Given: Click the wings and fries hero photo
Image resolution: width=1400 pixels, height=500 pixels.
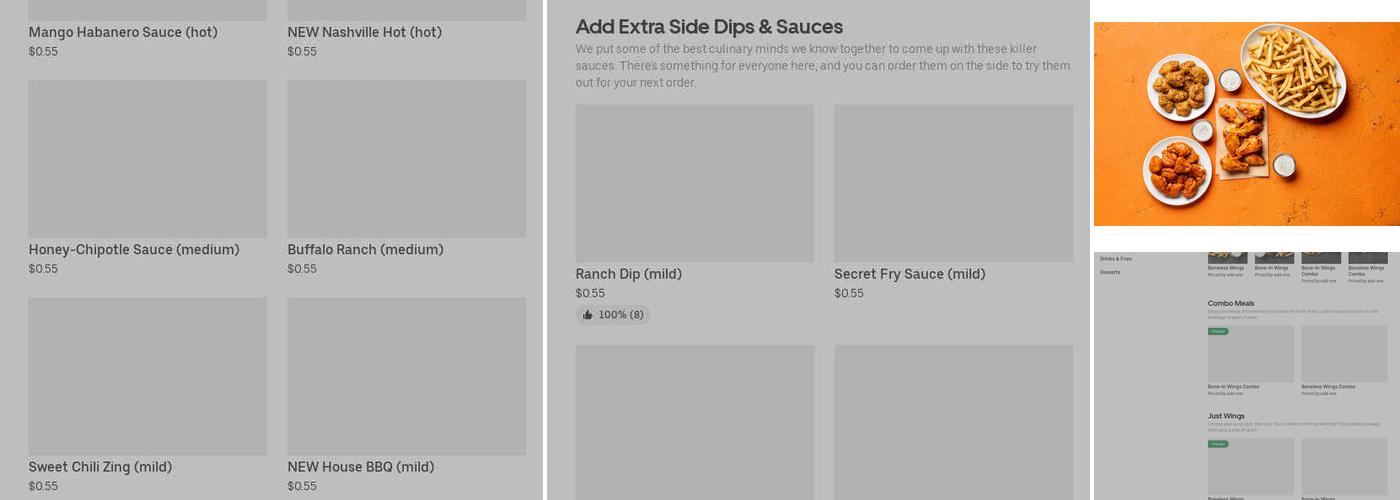Looking at the screenshot, I should tap(1246, 124).
